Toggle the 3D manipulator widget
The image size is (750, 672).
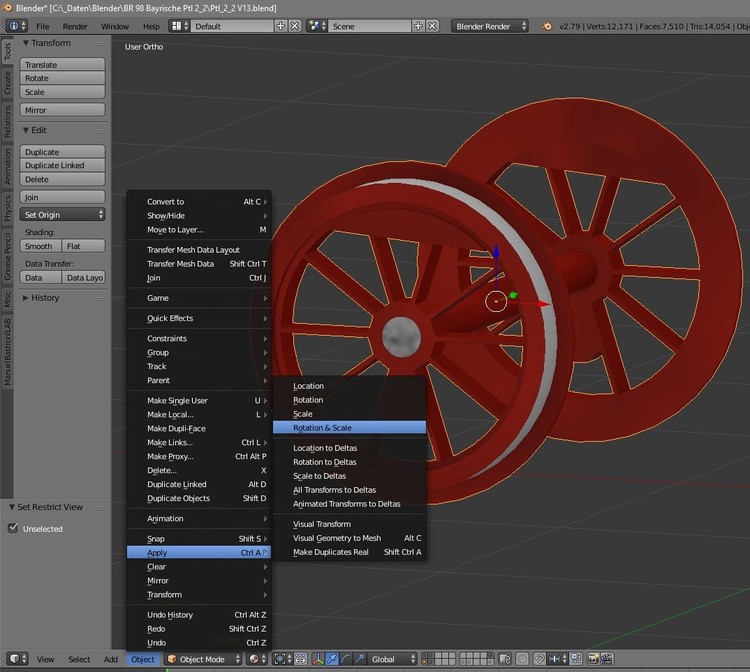(x=318, y=659)
